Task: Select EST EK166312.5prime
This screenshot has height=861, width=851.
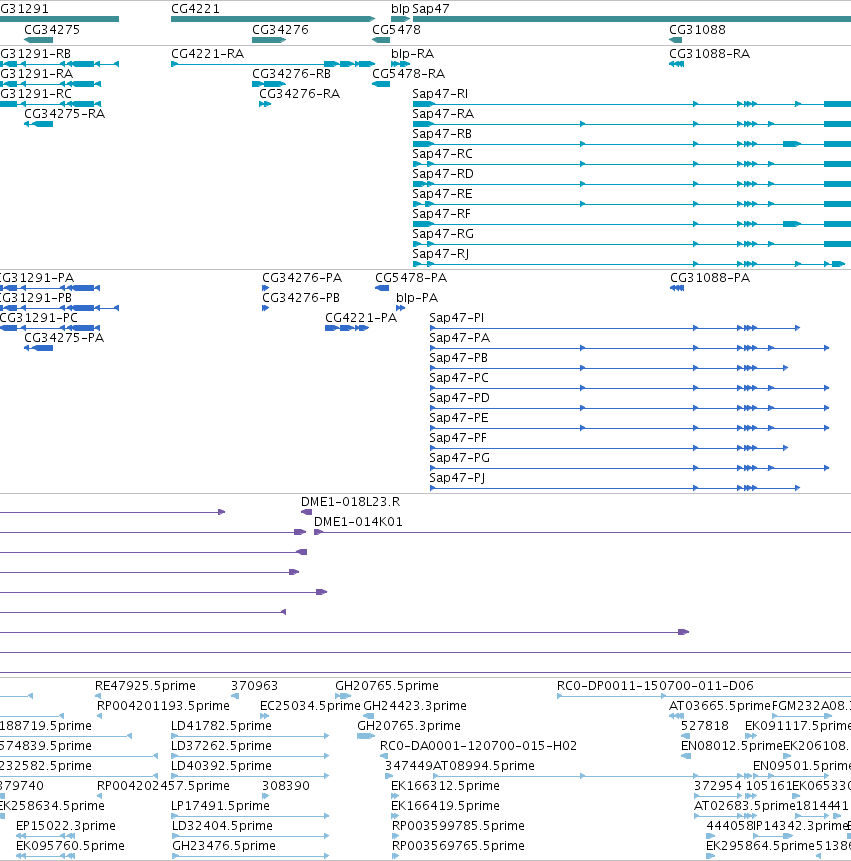Action: 445,786
